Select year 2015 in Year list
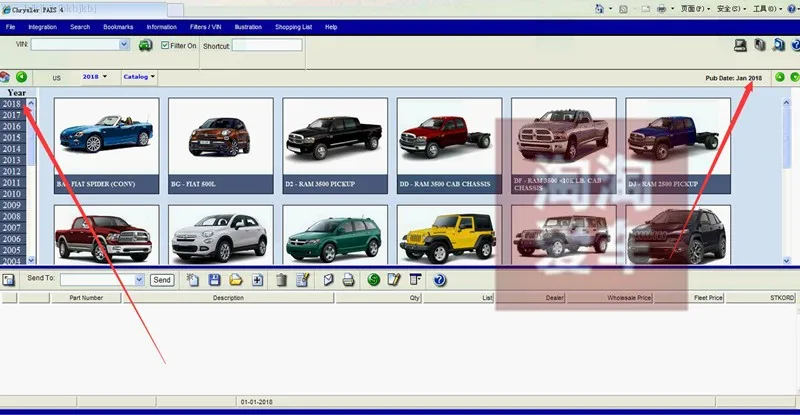Screen dimensions: 800x415 (x=12, y=138)
